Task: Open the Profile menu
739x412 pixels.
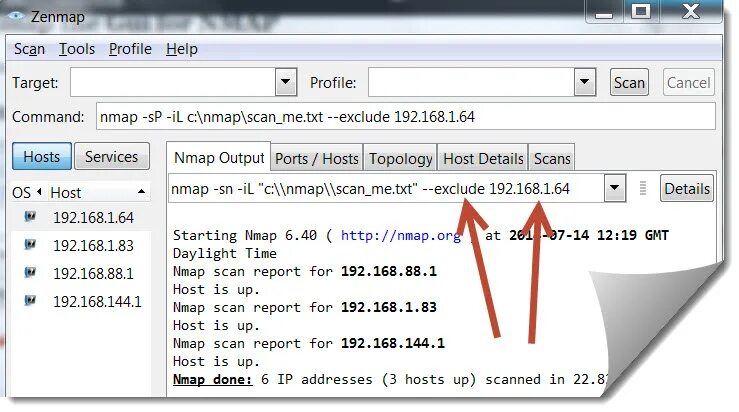Action: pos(130,49)
